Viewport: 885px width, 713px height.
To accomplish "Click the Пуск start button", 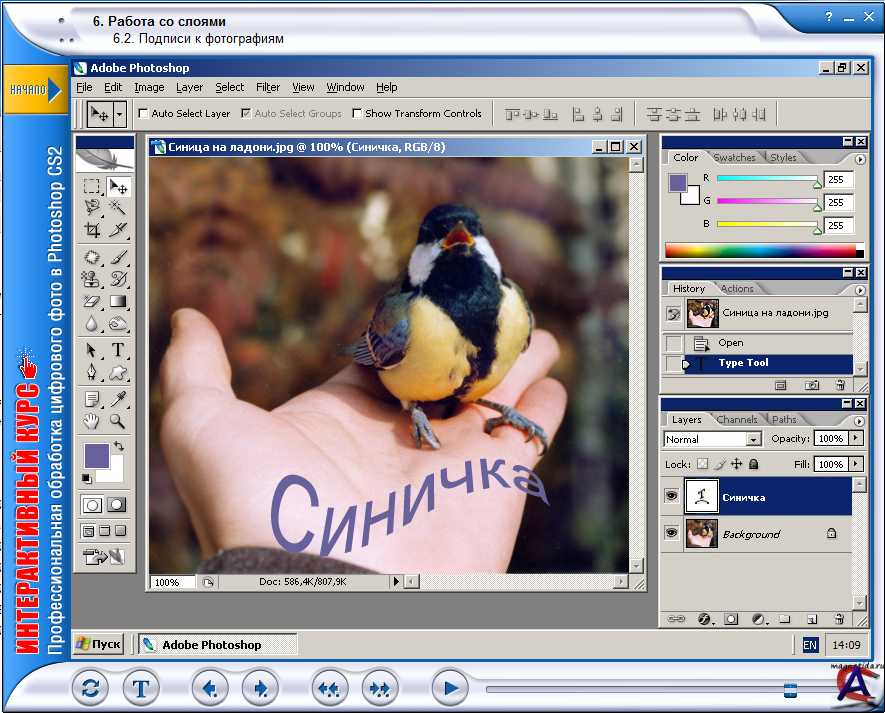I will (x=99, y=645).
